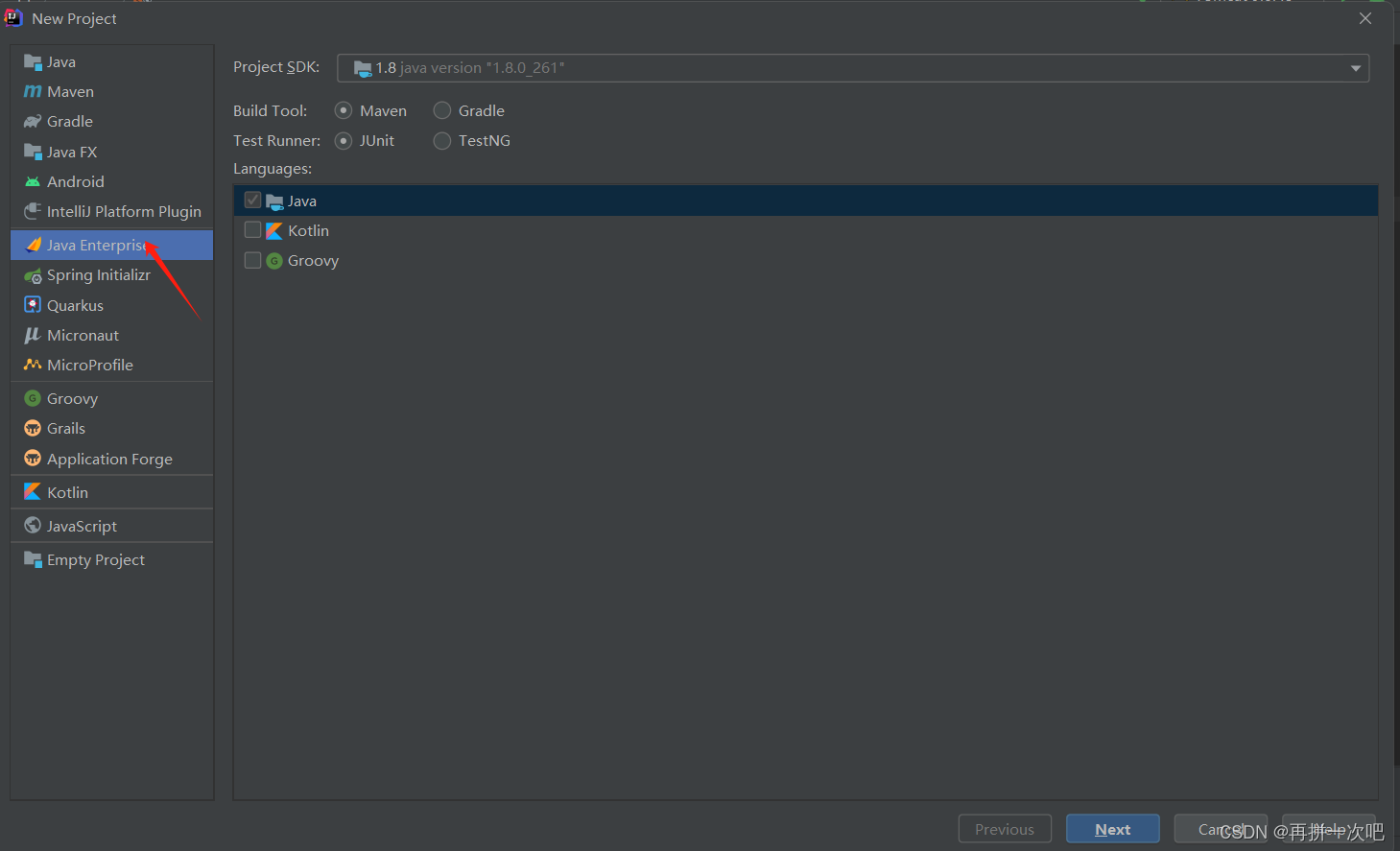Select Spring Initializr project type label

point(99,275)
